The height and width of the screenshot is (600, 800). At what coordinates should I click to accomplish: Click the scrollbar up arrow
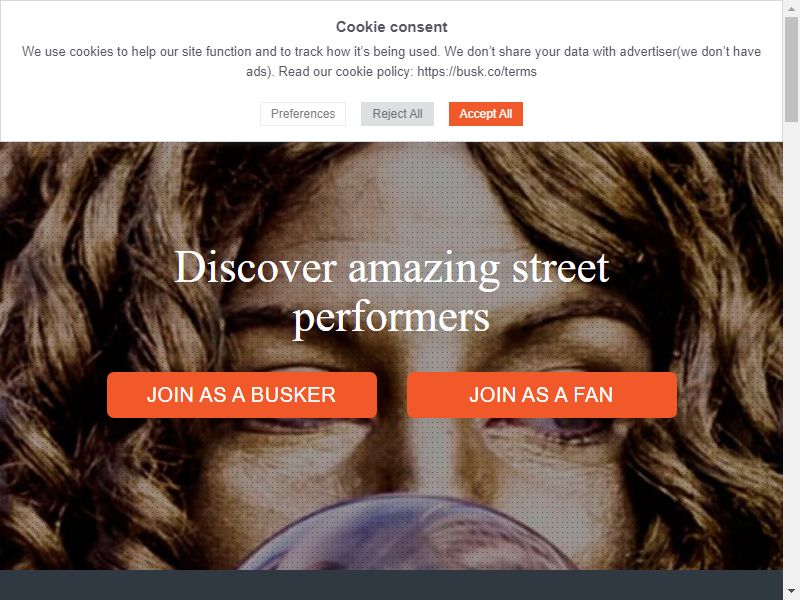click(791, 8)
